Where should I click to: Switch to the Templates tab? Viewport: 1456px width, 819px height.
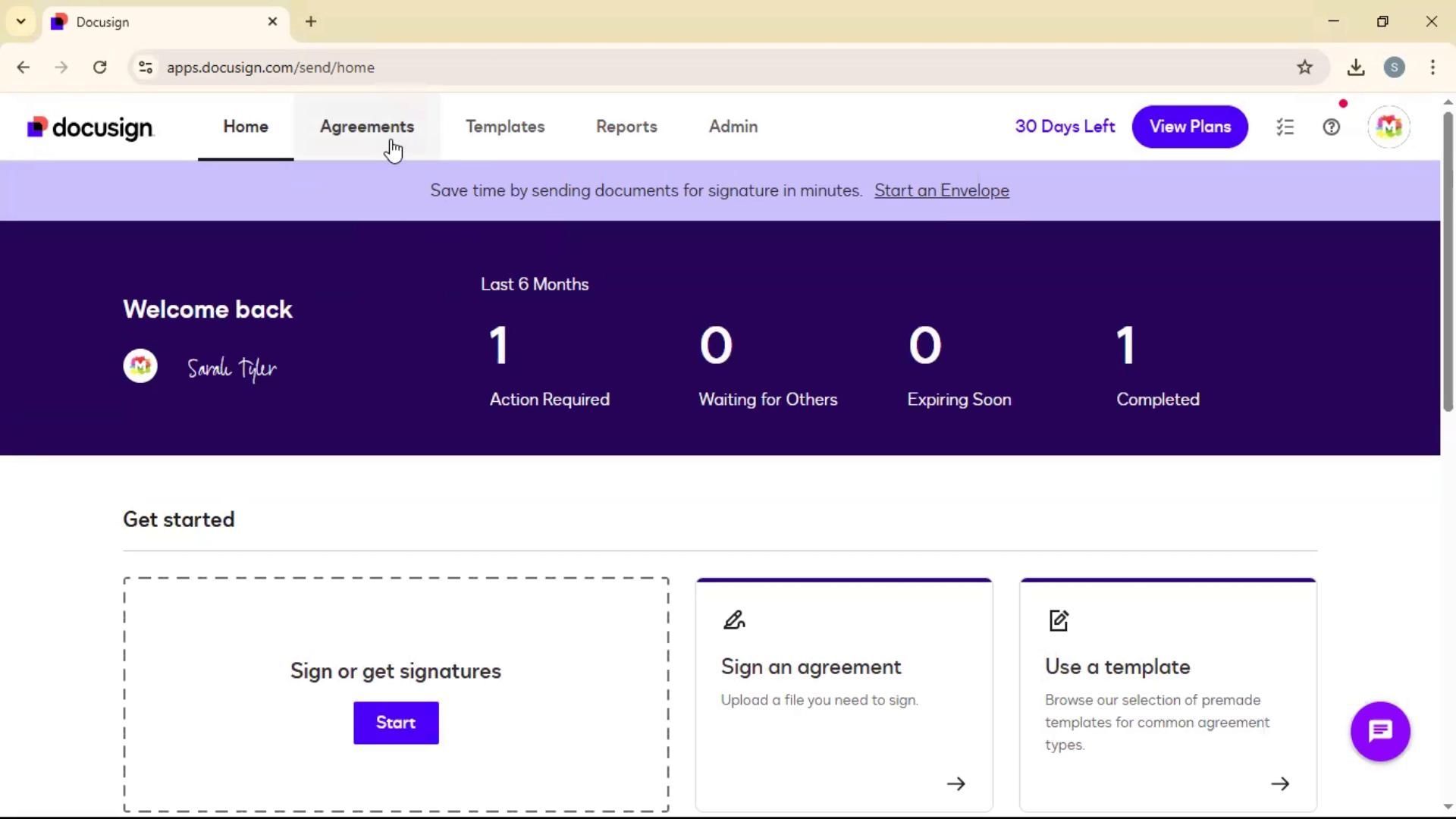click(505, 127)
